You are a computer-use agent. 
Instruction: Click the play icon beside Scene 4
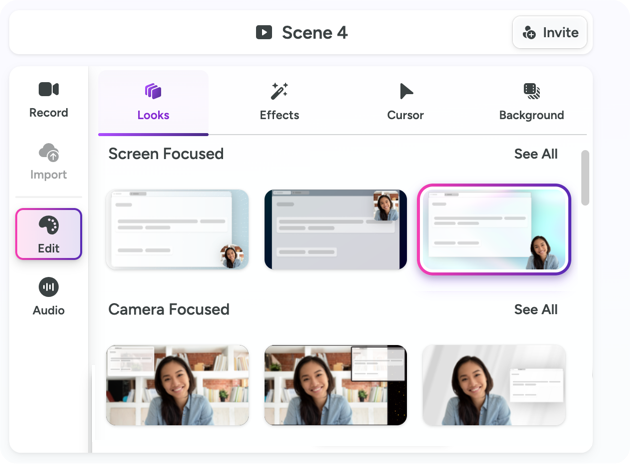pos(264,33)
